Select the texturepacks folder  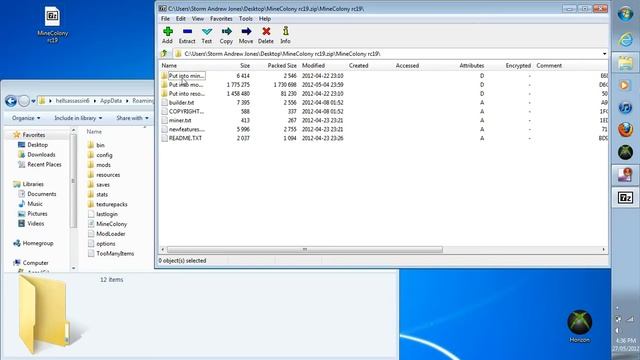pyautogui.click(x=108, y=204)
